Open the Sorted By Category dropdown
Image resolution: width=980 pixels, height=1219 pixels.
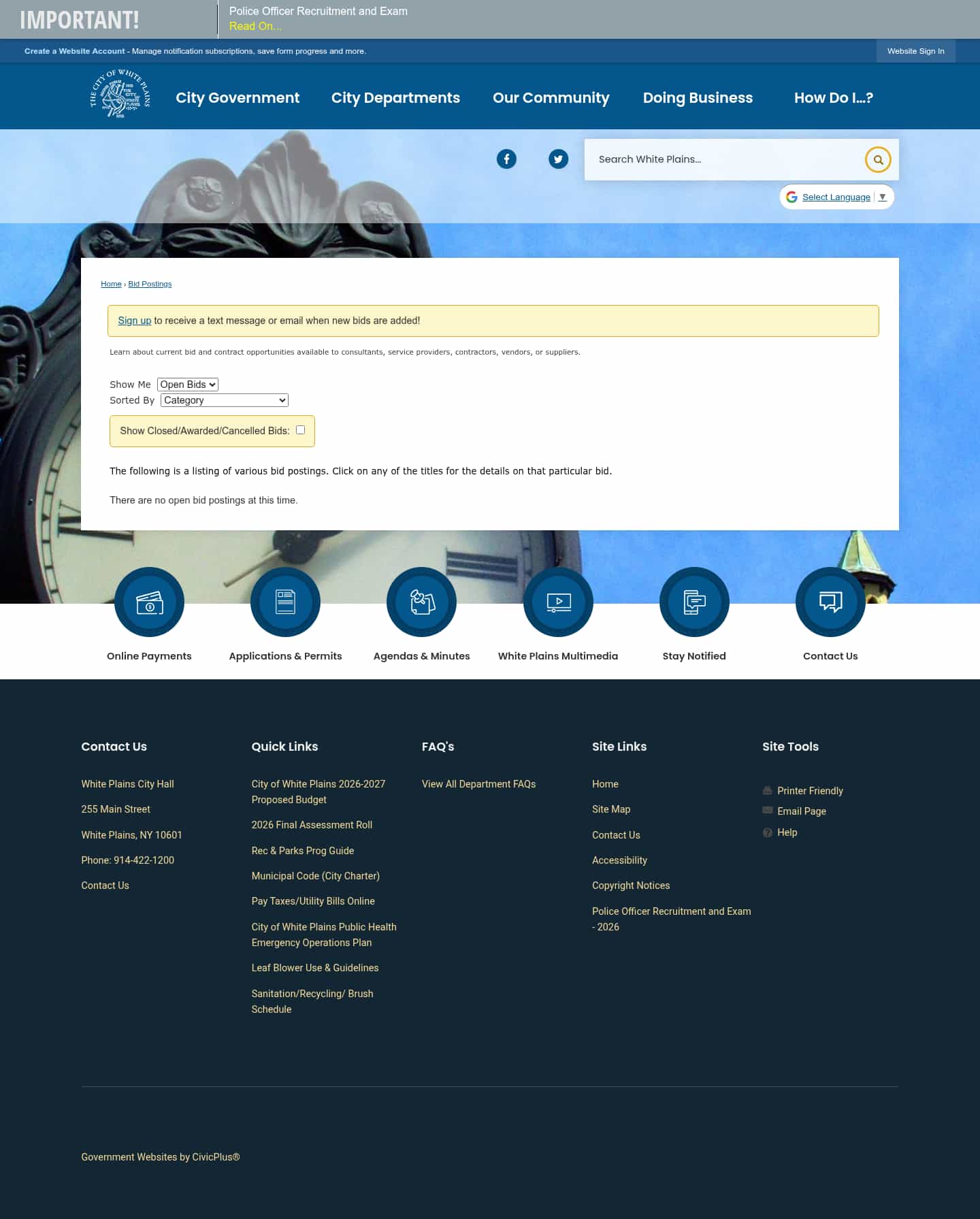[225, 400]
